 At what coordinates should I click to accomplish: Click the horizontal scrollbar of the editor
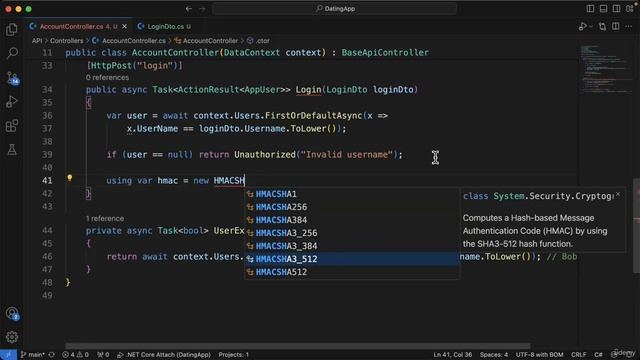(x=298, y=346)
